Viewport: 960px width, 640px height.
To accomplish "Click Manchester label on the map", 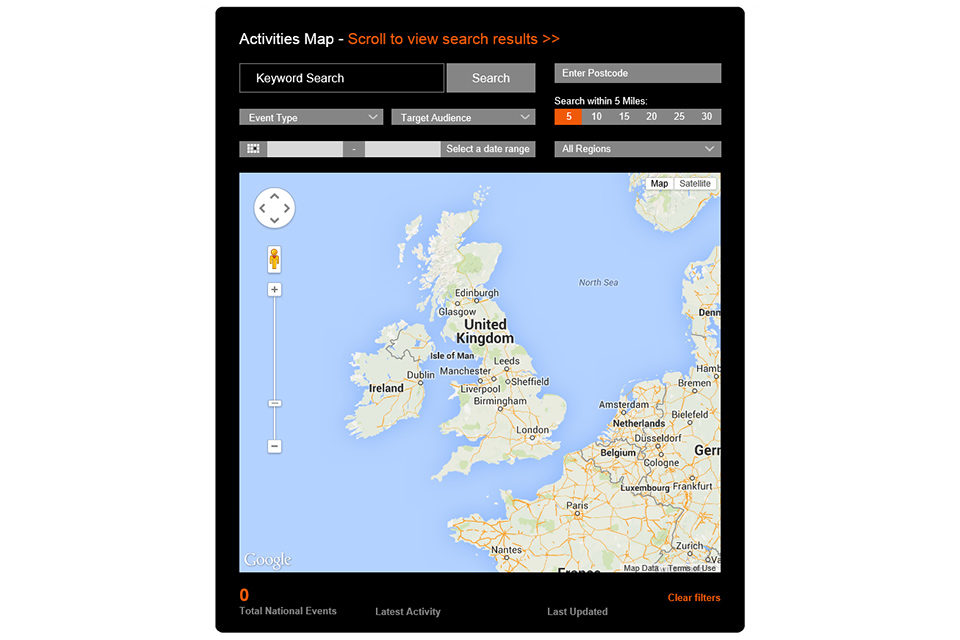I will (x=465, y=371).
